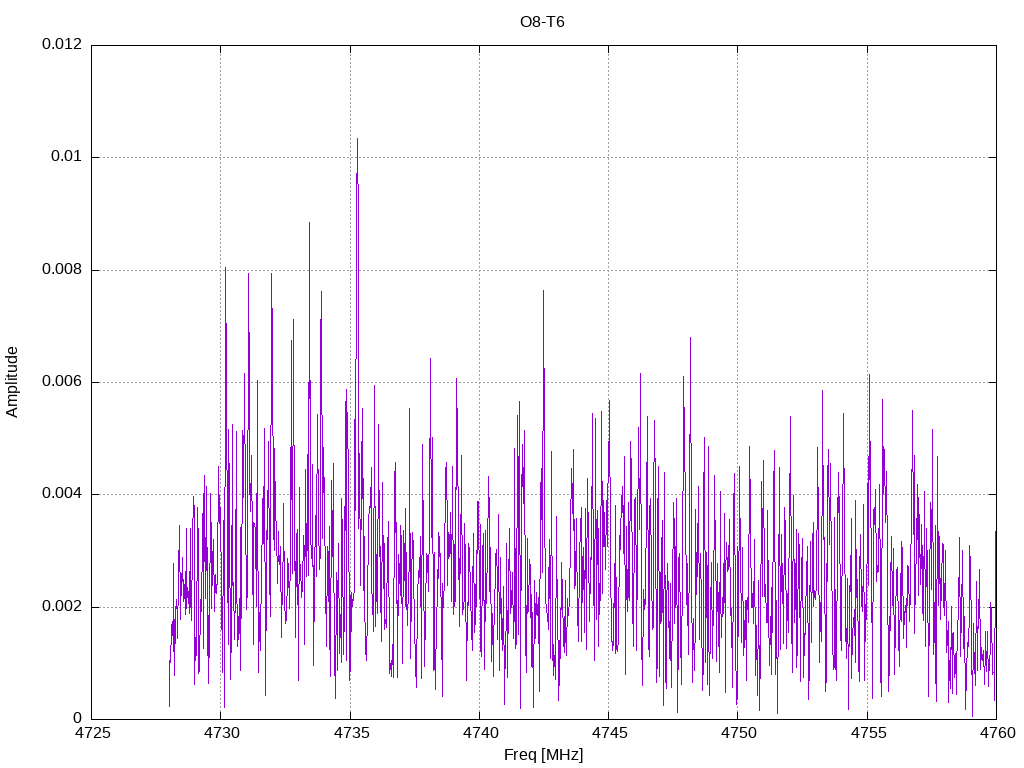Image resolution: width=1024 pixels, height=768 pixels.
Task: Click the 4755 x-axis tick label
Action: click(x=868, y=733)
